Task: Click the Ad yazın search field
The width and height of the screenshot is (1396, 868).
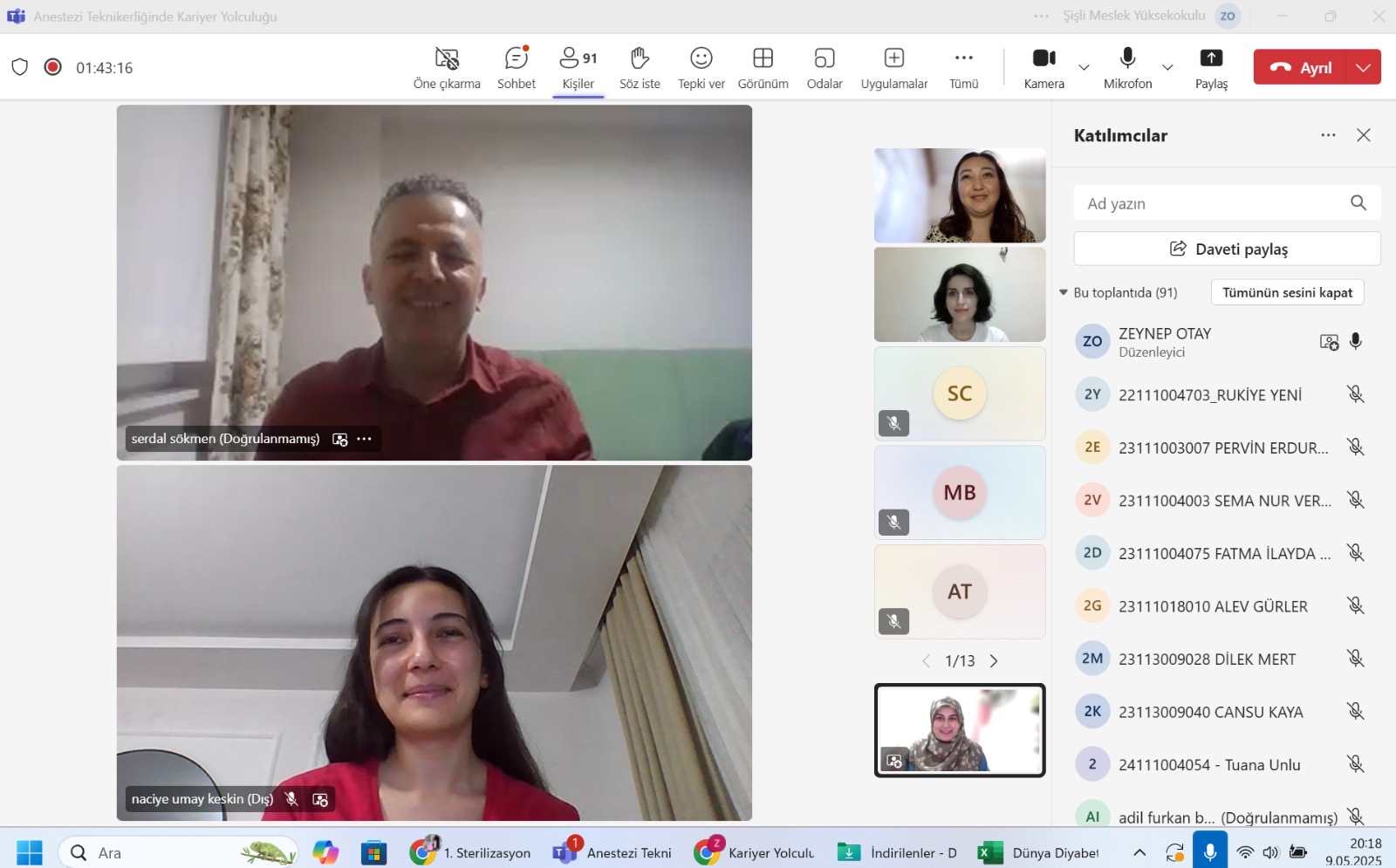Action: point(1213,203)
